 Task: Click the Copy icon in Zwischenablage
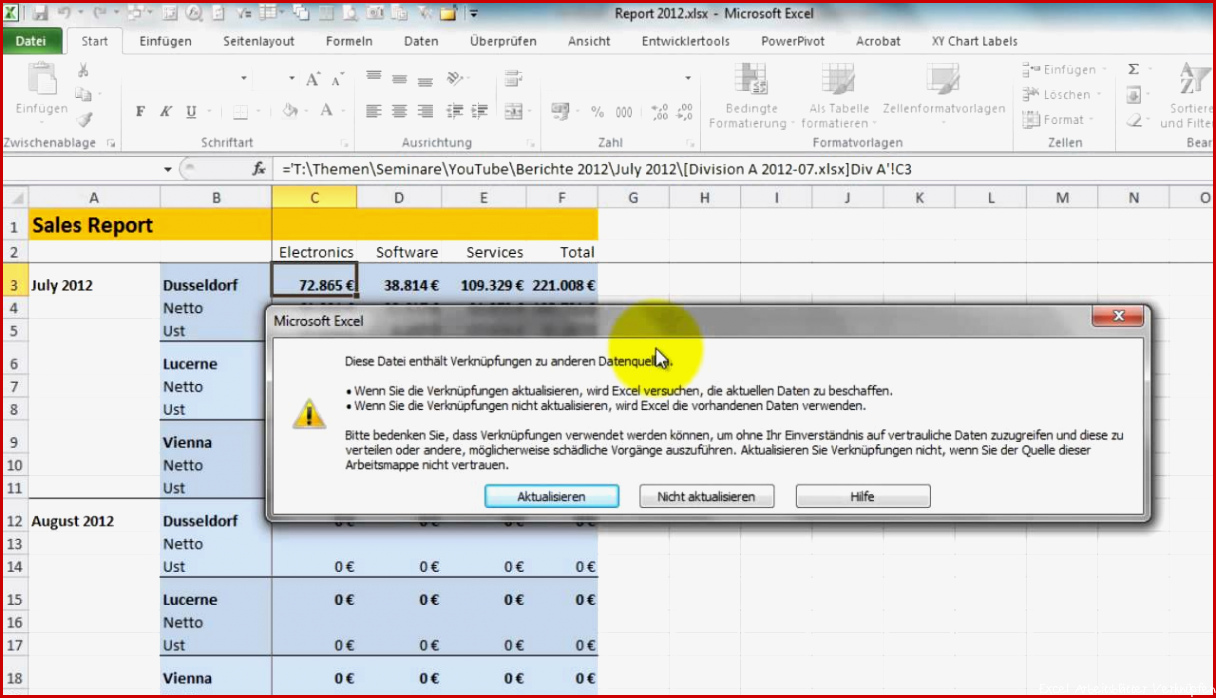(84, 94)
